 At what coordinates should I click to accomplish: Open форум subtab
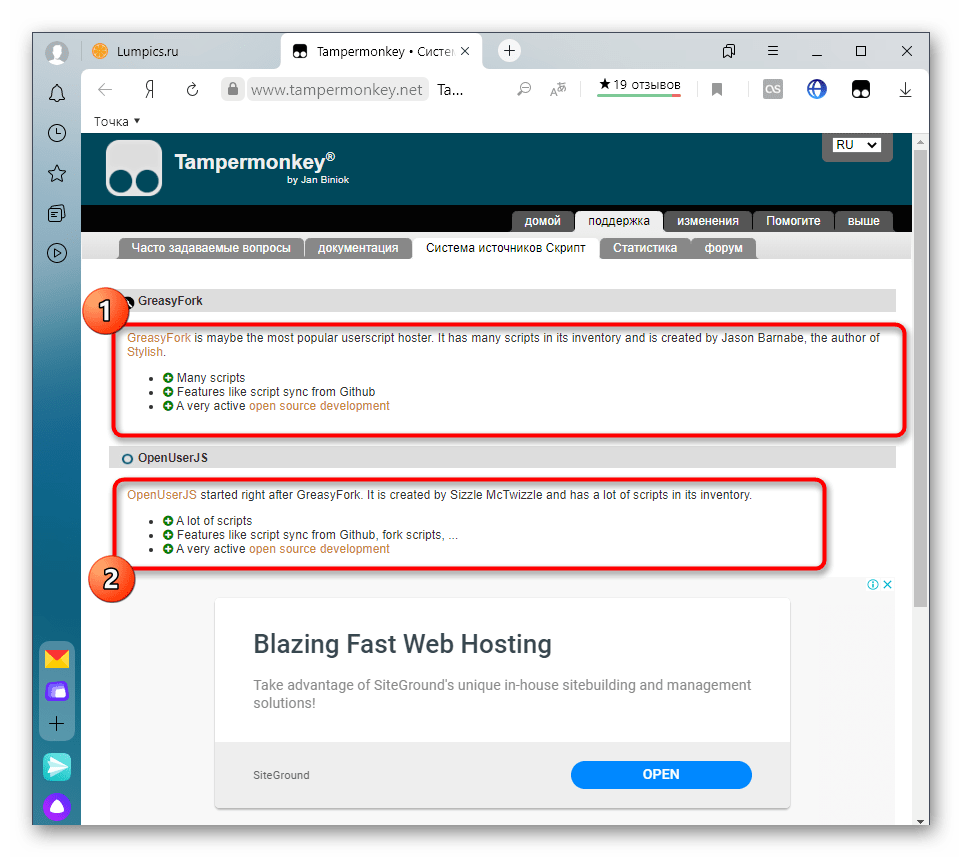coord(723,248)
